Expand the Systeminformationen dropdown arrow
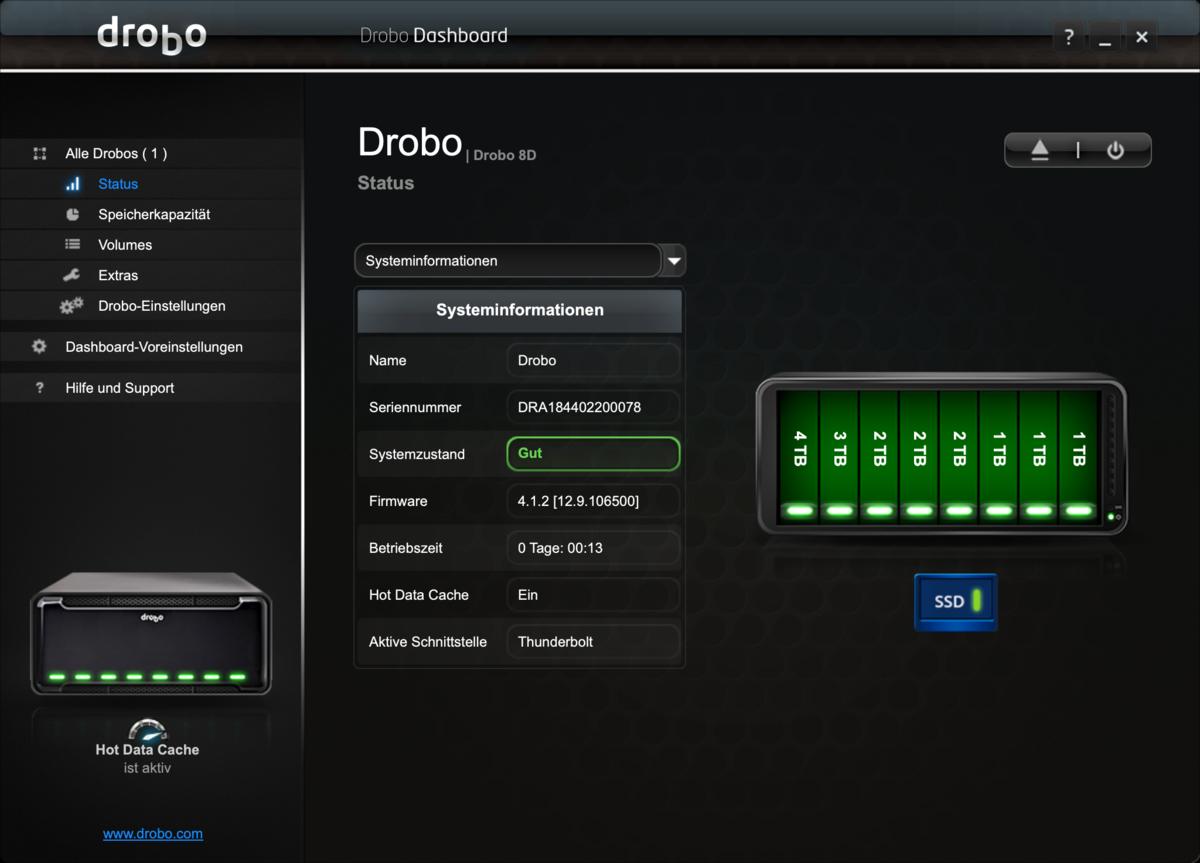This screenshot has width=1200, height=863. click(x=674, y=261)
